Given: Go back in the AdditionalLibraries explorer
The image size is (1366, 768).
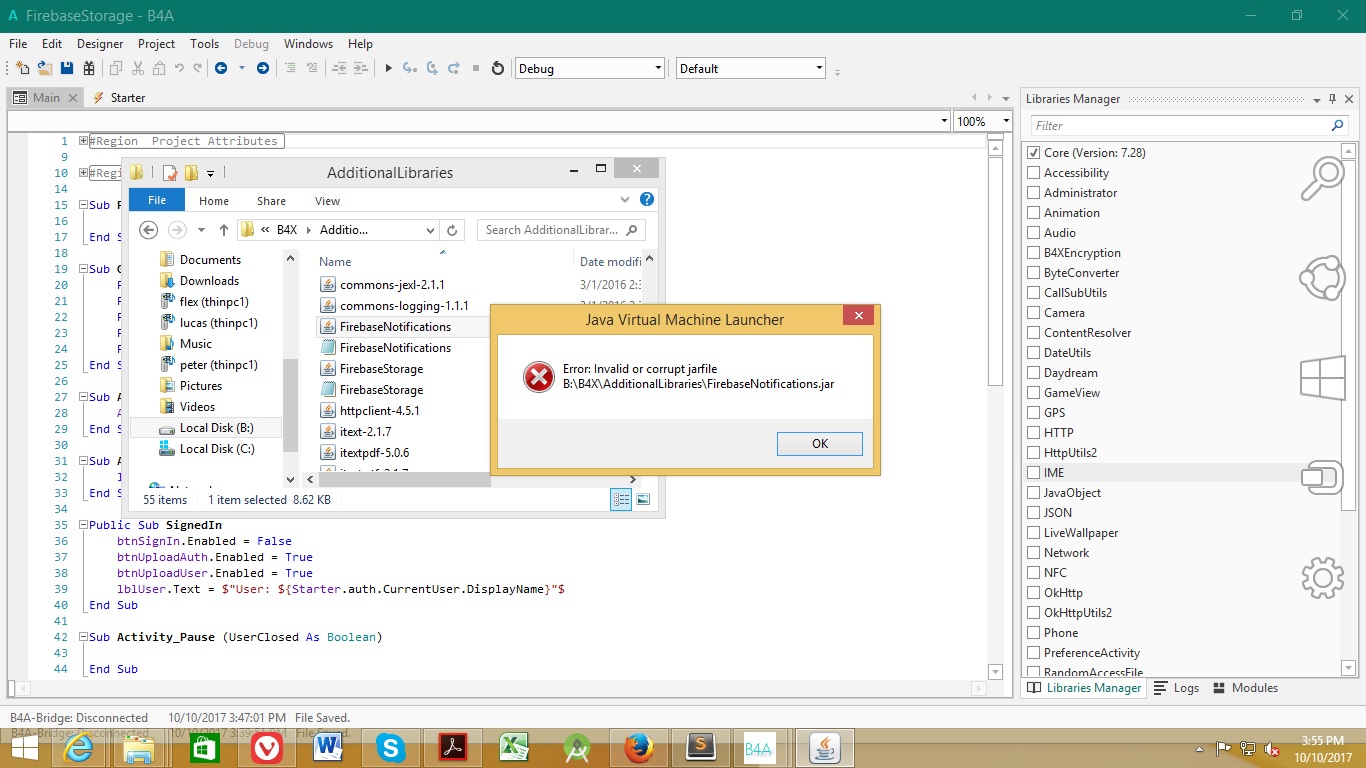Looking at the screenshot, I should [x=148, y=230].
